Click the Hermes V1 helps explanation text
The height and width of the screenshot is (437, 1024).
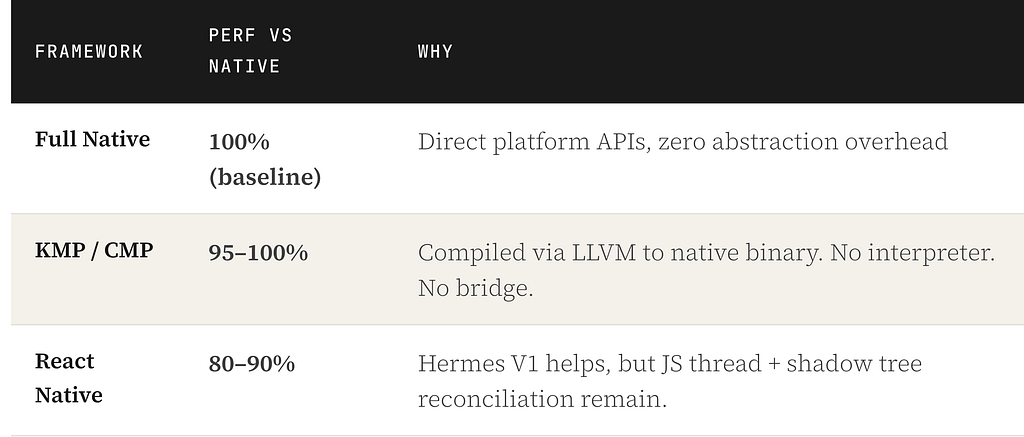(670, 381)
